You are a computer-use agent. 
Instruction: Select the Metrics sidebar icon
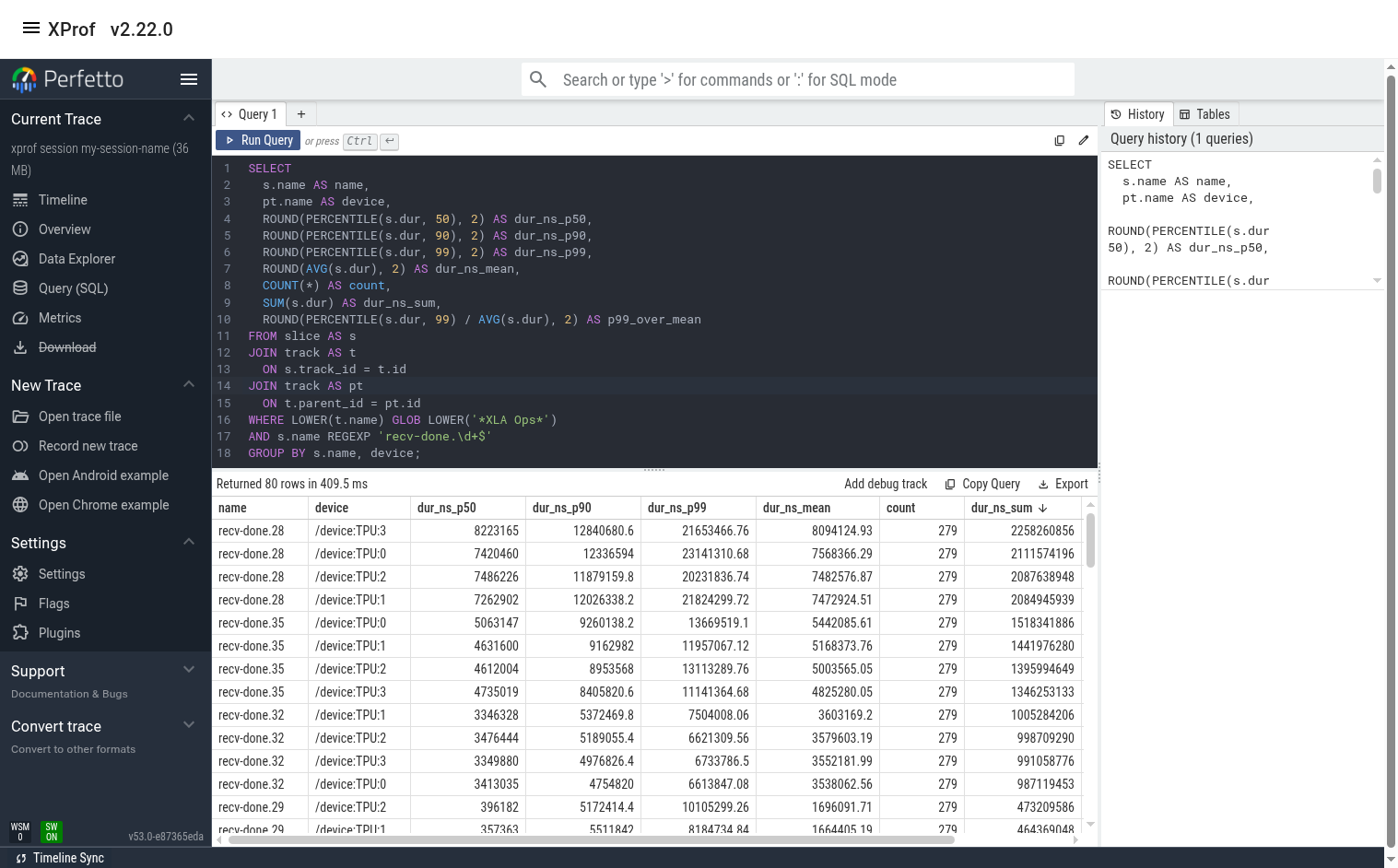pos(60,318)
